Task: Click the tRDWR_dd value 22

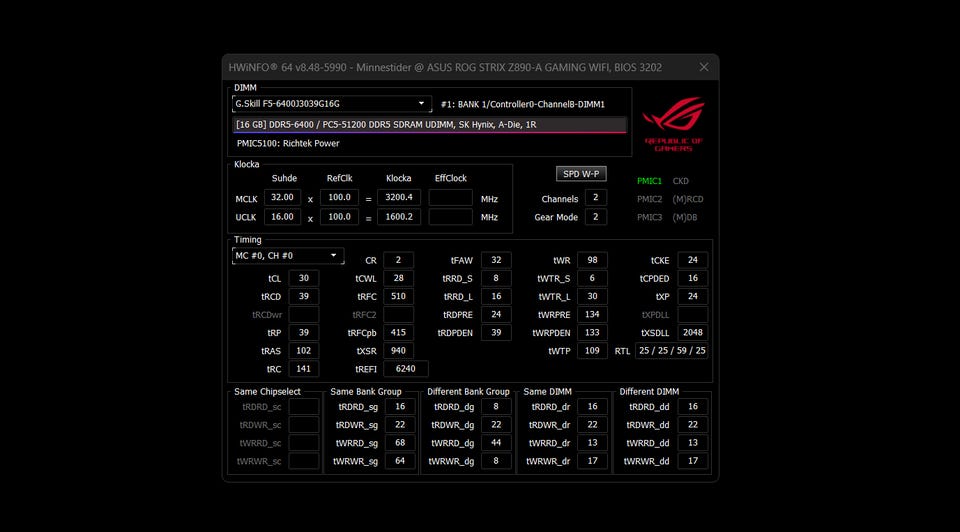Action: [x=692, y=425]
